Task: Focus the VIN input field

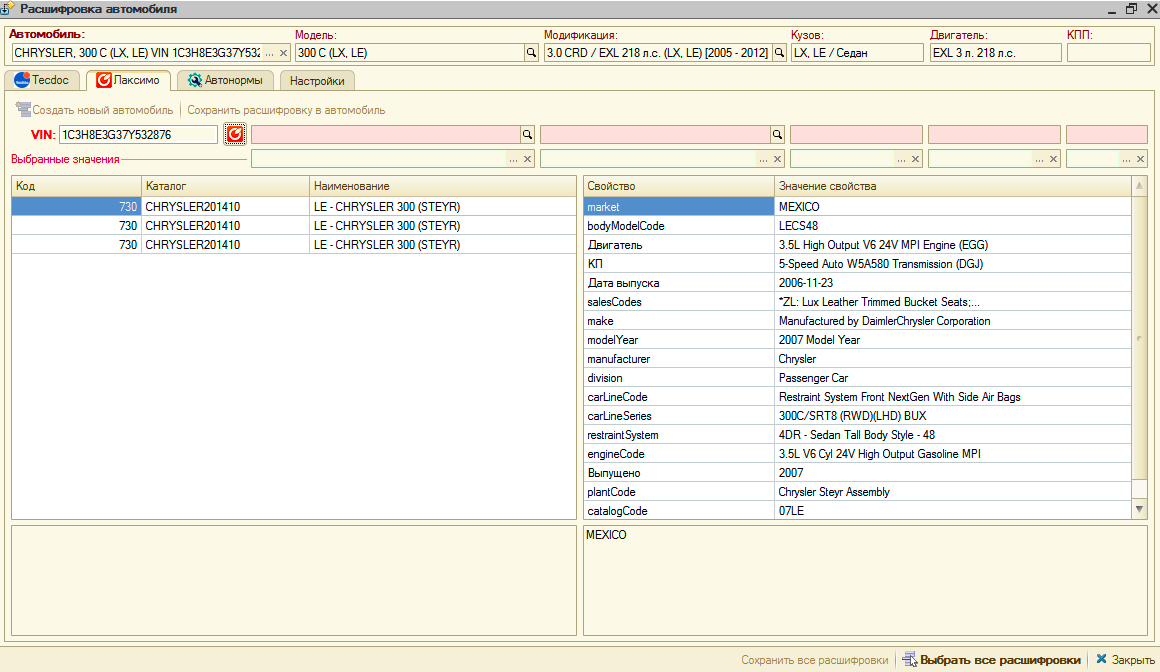Action: (x=138, y=135)
